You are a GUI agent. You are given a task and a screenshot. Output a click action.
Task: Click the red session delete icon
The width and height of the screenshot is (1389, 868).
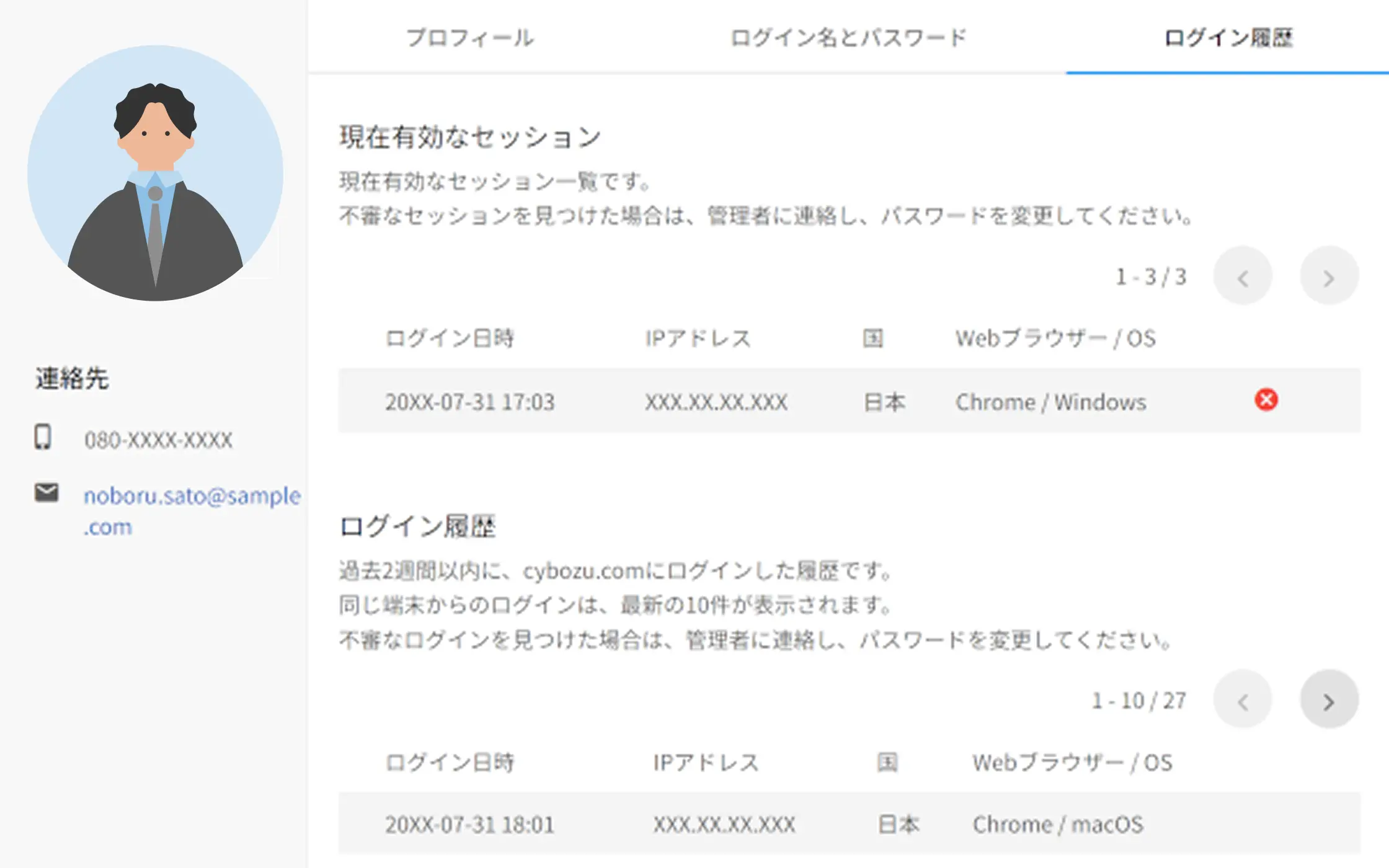click(1266, 400)
